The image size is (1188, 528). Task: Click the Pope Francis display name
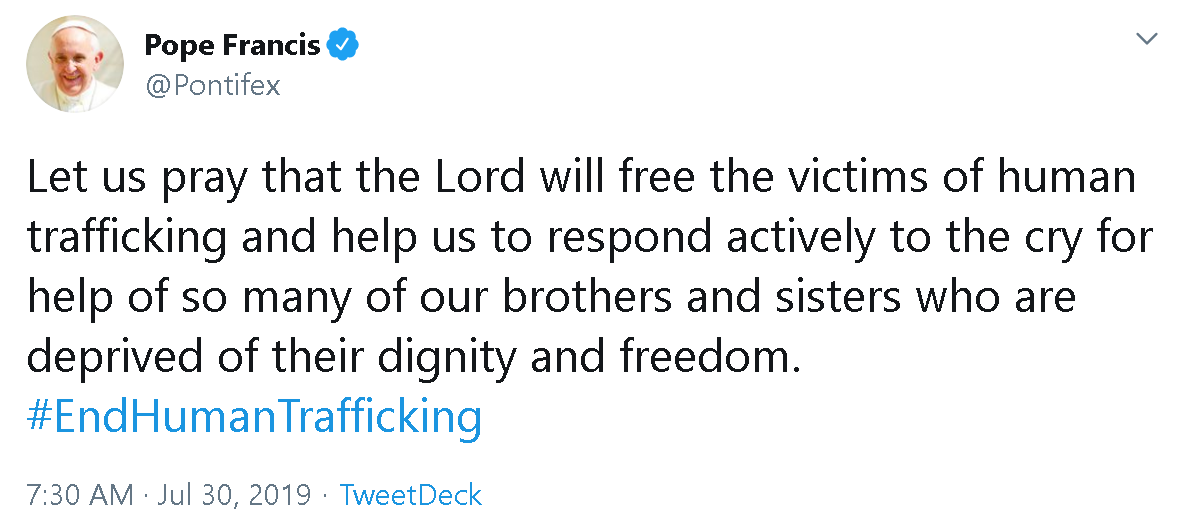(x=232, y=45)
